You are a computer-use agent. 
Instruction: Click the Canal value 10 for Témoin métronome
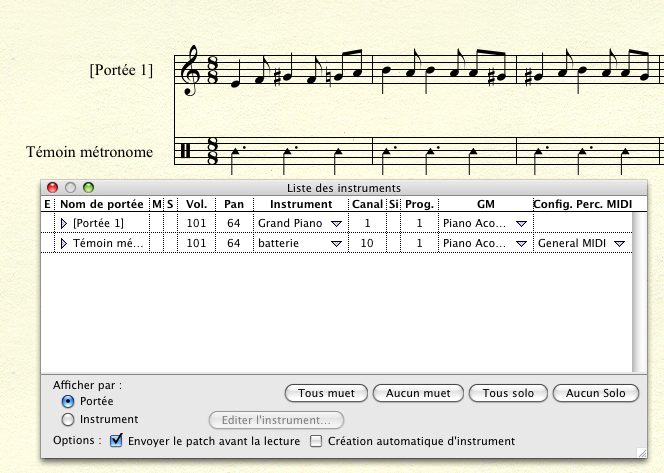coord(367,243)
